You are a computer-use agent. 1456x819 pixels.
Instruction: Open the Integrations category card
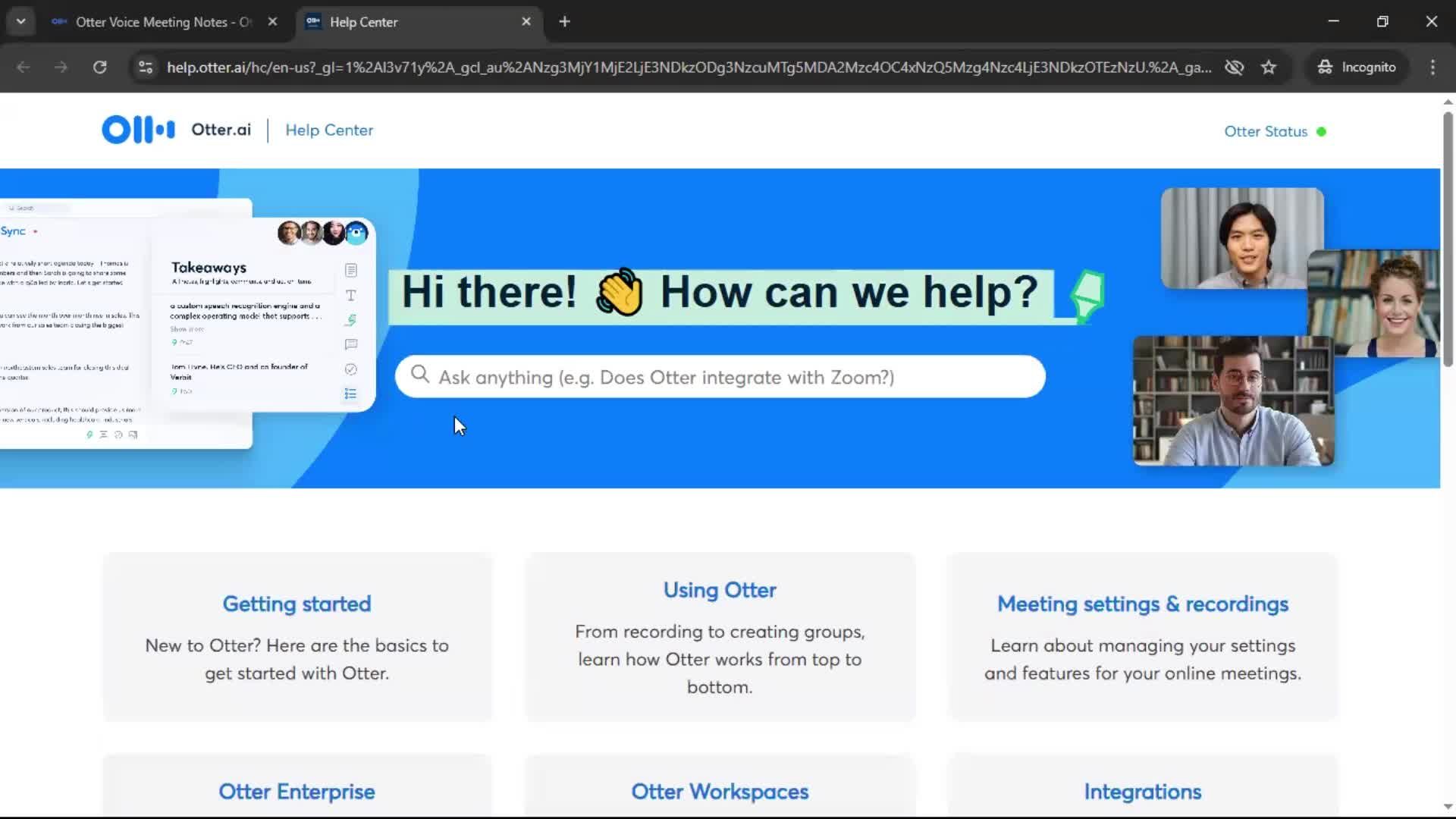tap(1142, 791)
